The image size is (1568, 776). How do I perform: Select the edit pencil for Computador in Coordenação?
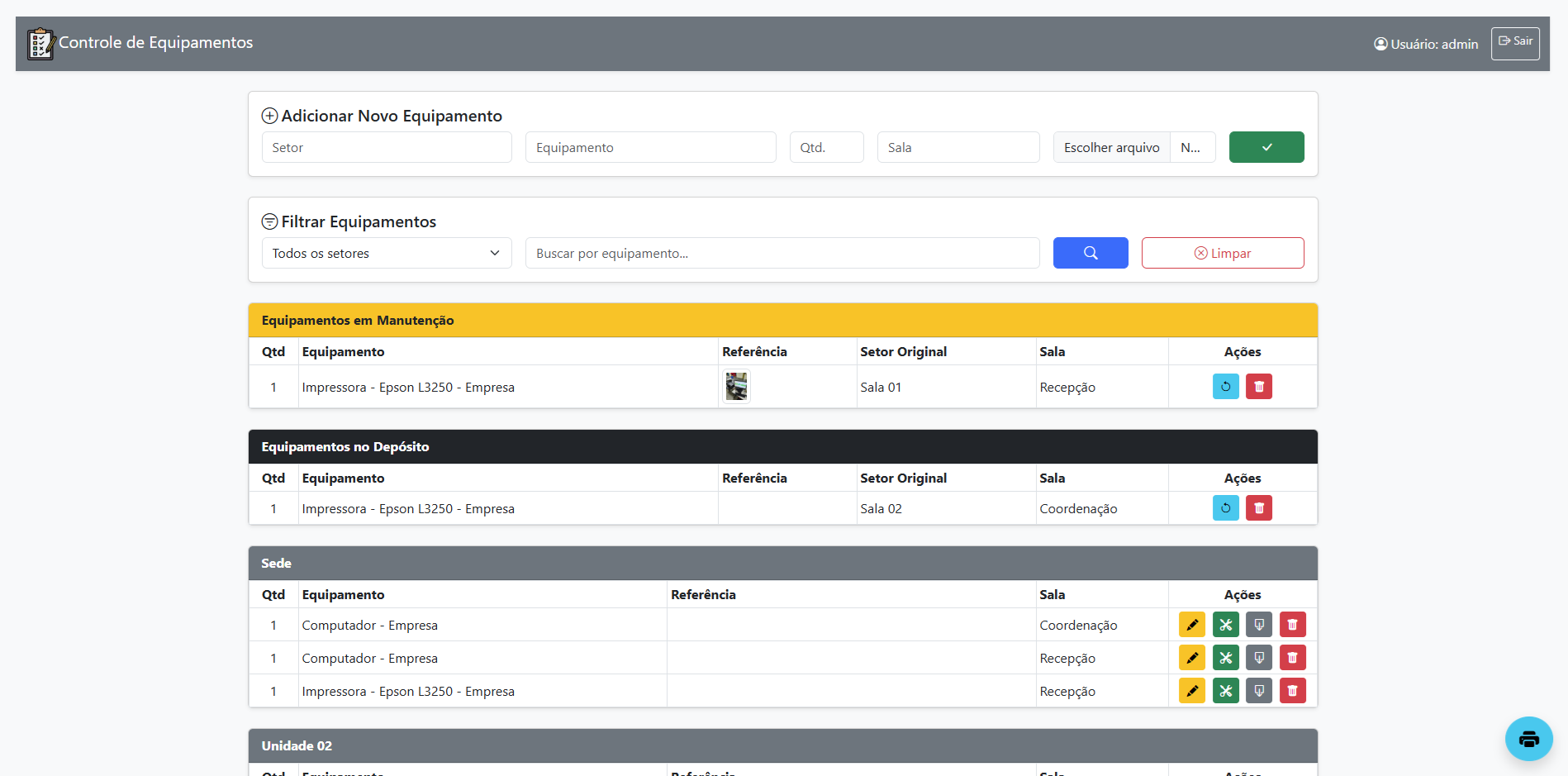(x=1192, y=624)
